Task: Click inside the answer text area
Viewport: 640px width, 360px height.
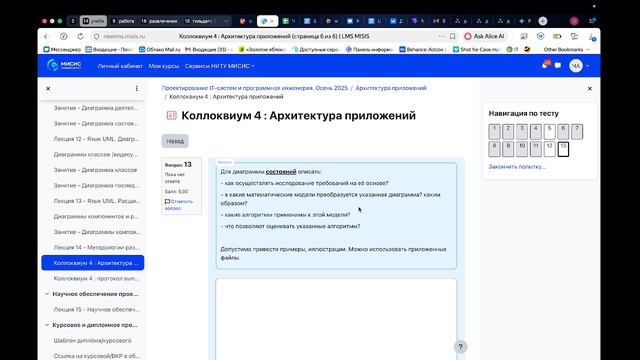Action: [x=336, y=319]
